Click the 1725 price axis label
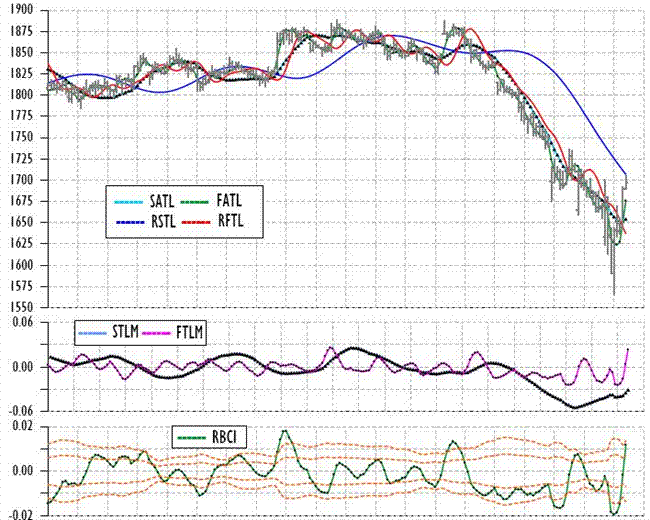The width and height of the screenshot is (650, 520). 22,158
